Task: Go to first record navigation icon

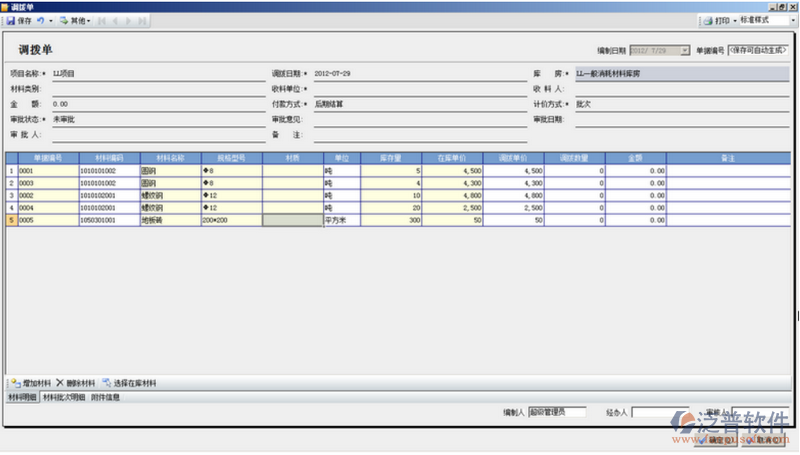Action: pyautogui.click(x=102, y=20)
